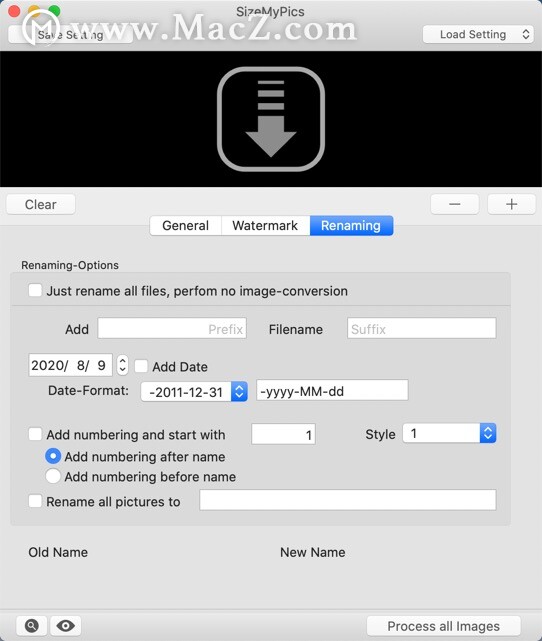Viewport: 542px width, 641px height.
Task: Select Add numbering before name
Action: pyautogui.click(x=53, y=476)
